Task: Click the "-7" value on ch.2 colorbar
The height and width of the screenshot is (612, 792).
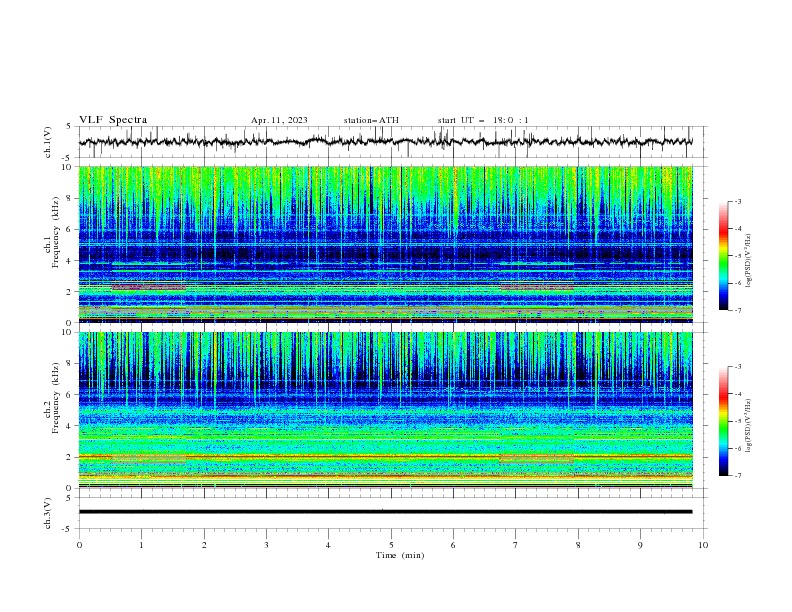Action: point(737,475)
